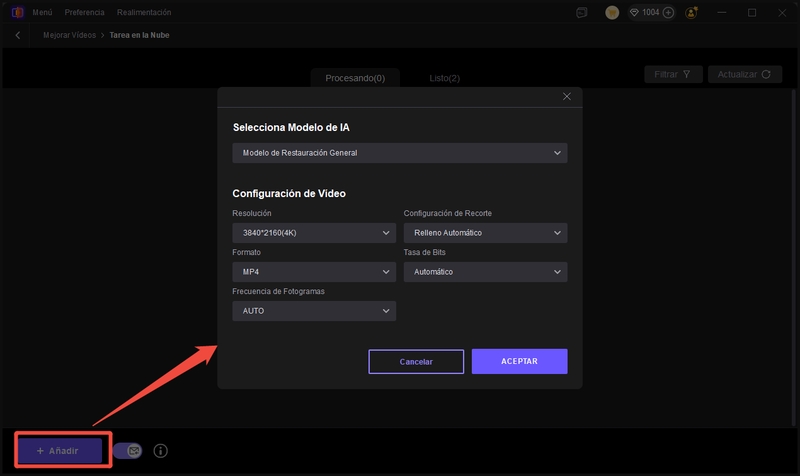800x476 pixels.
Task: Click the Añadir button
Action: click(60, 450)
